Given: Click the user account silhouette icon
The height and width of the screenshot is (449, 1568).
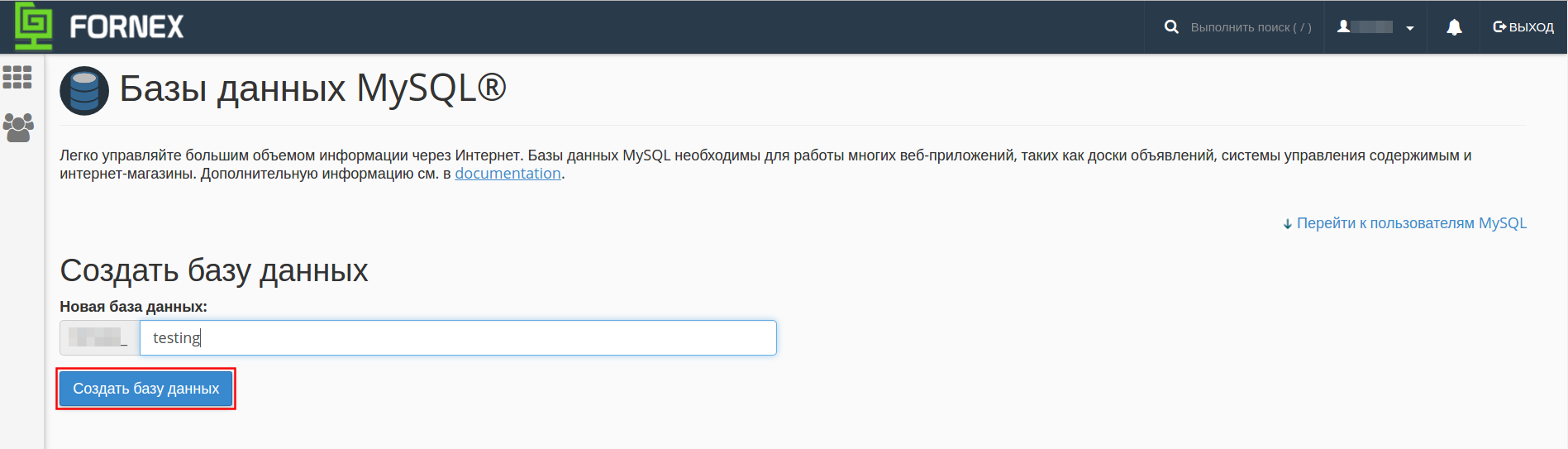Looking at the screenshot, I should click(1344, 26).
